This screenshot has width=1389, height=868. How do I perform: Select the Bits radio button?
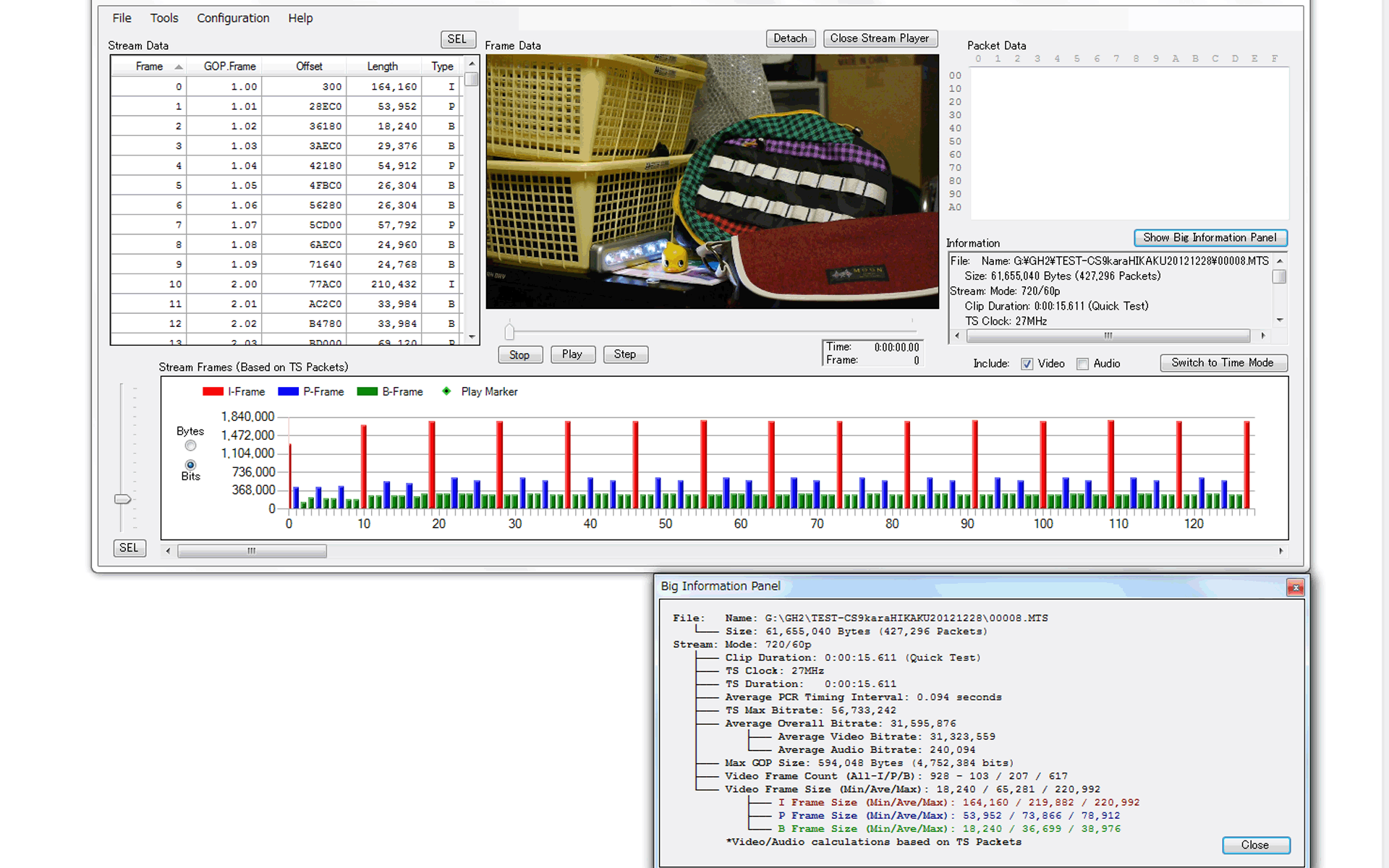190,465
